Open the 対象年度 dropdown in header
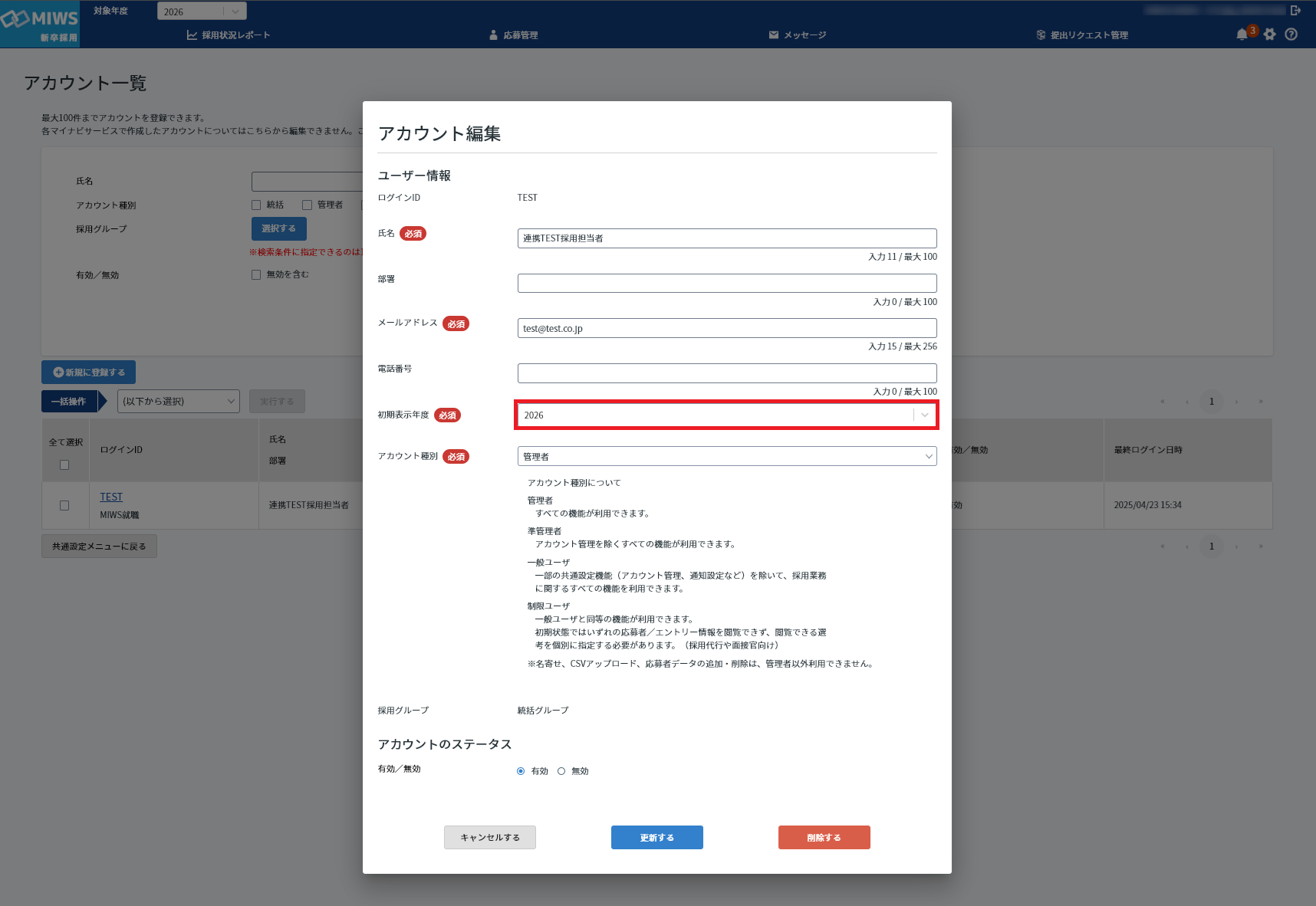Screen dimensions: 1316x906 pos(202,11)
